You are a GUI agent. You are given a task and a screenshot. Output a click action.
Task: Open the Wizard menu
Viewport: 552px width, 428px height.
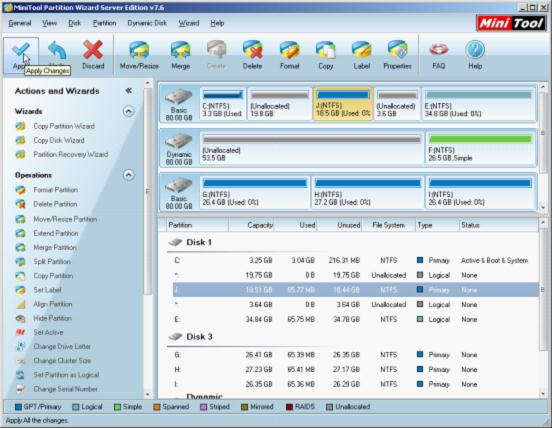(x=189, y=23)
